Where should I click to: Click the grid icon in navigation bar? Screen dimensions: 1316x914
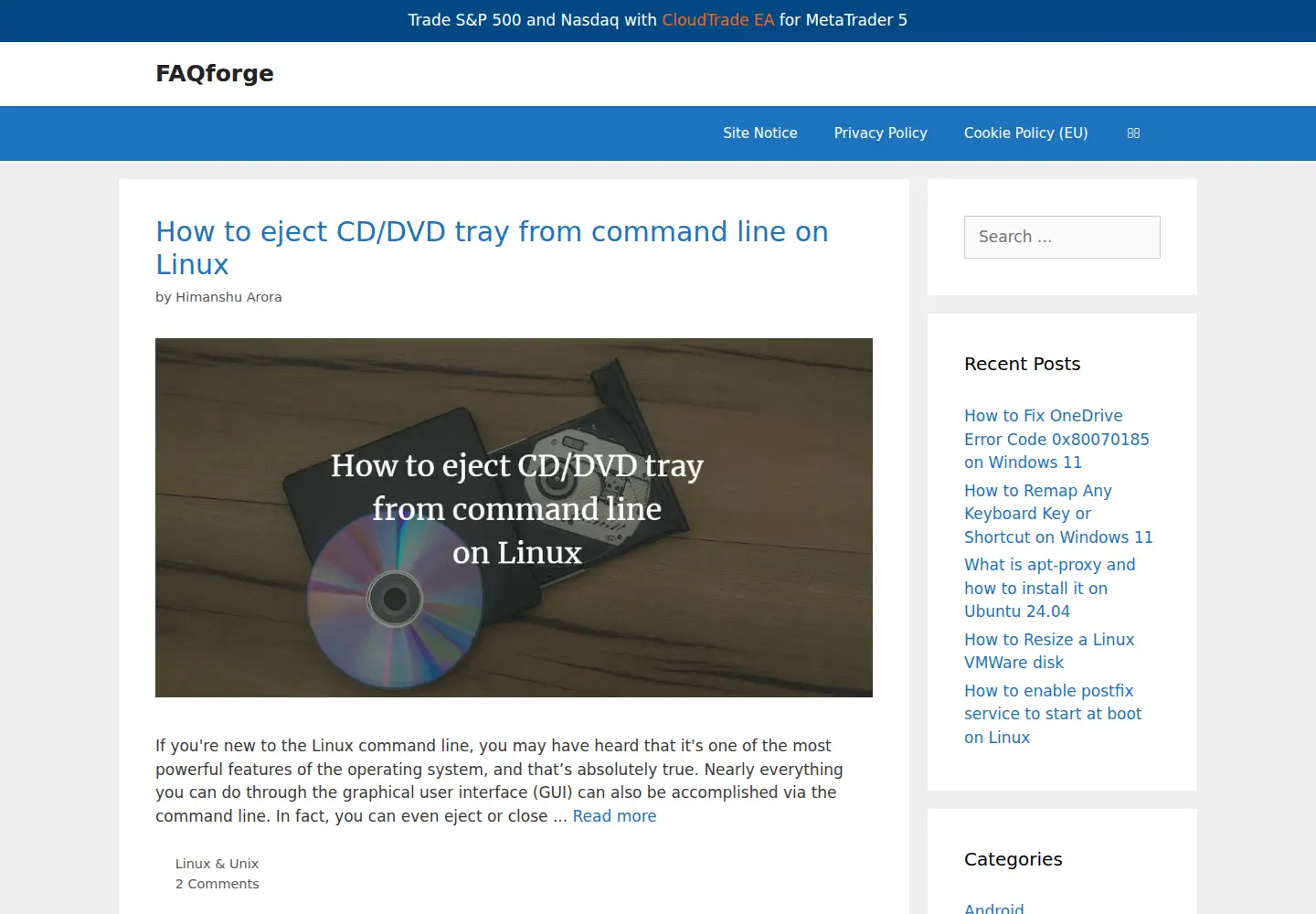(1133, 133)
